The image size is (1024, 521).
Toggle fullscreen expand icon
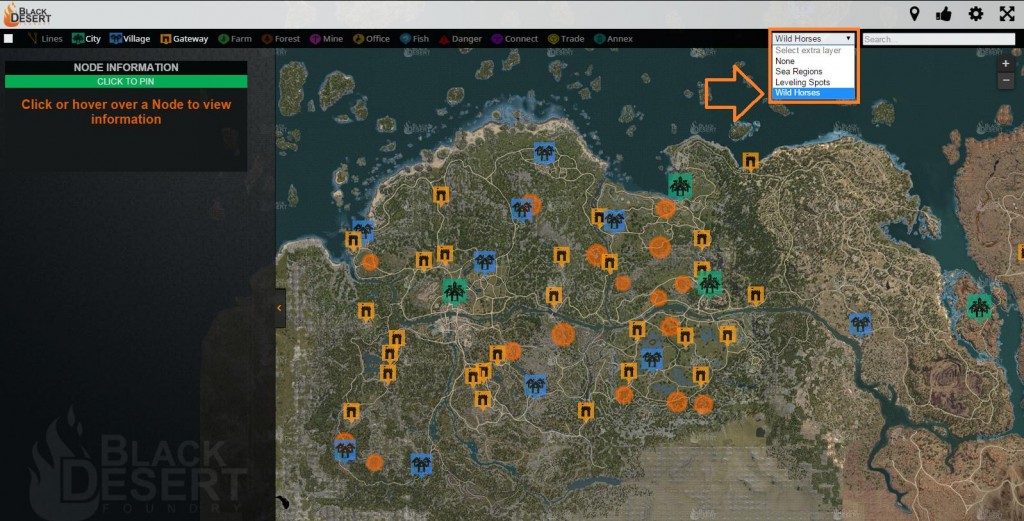[1007, 14]
